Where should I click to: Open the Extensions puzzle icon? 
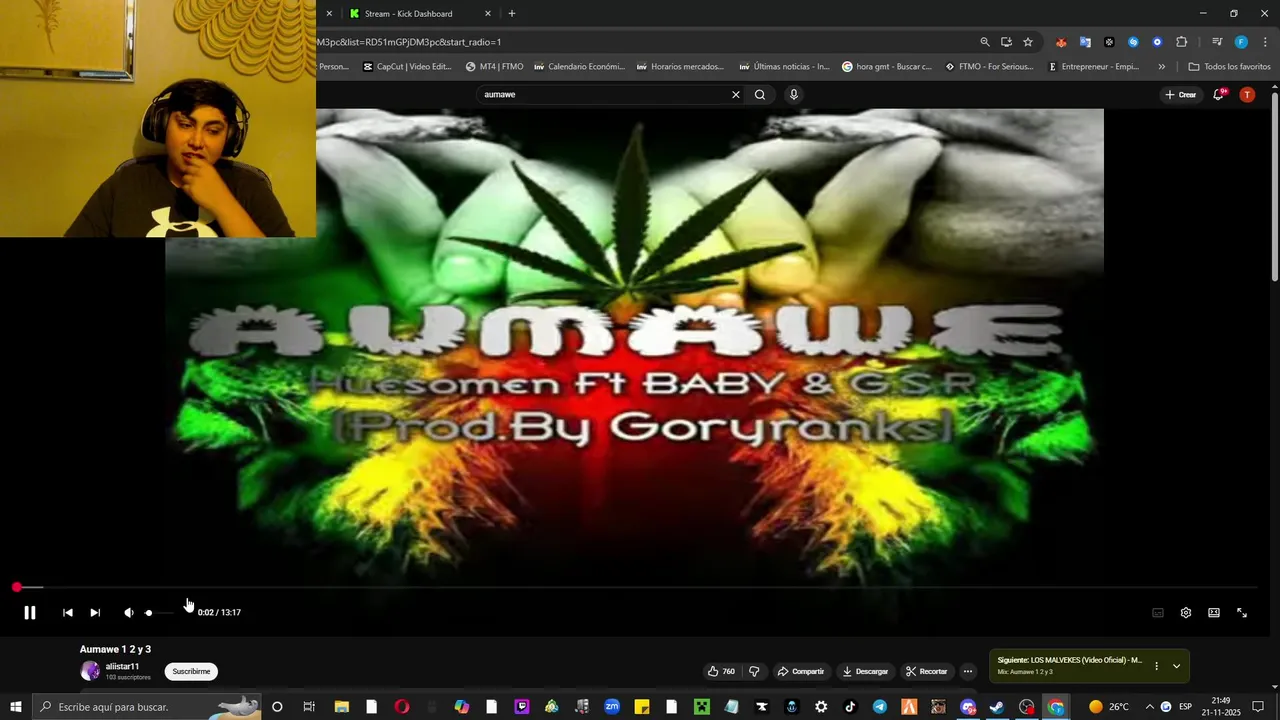pos(1182,42)
